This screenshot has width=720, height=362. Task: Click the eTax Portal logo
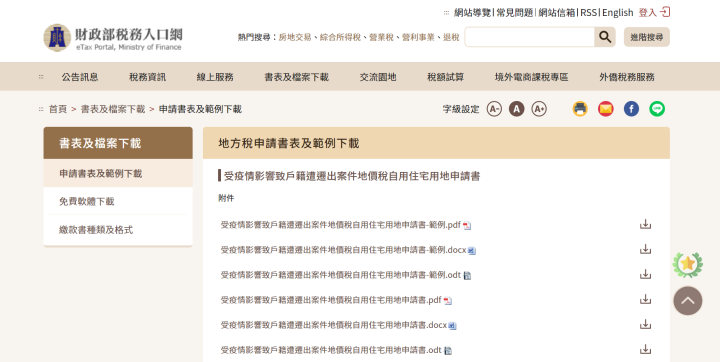[113, 38]
